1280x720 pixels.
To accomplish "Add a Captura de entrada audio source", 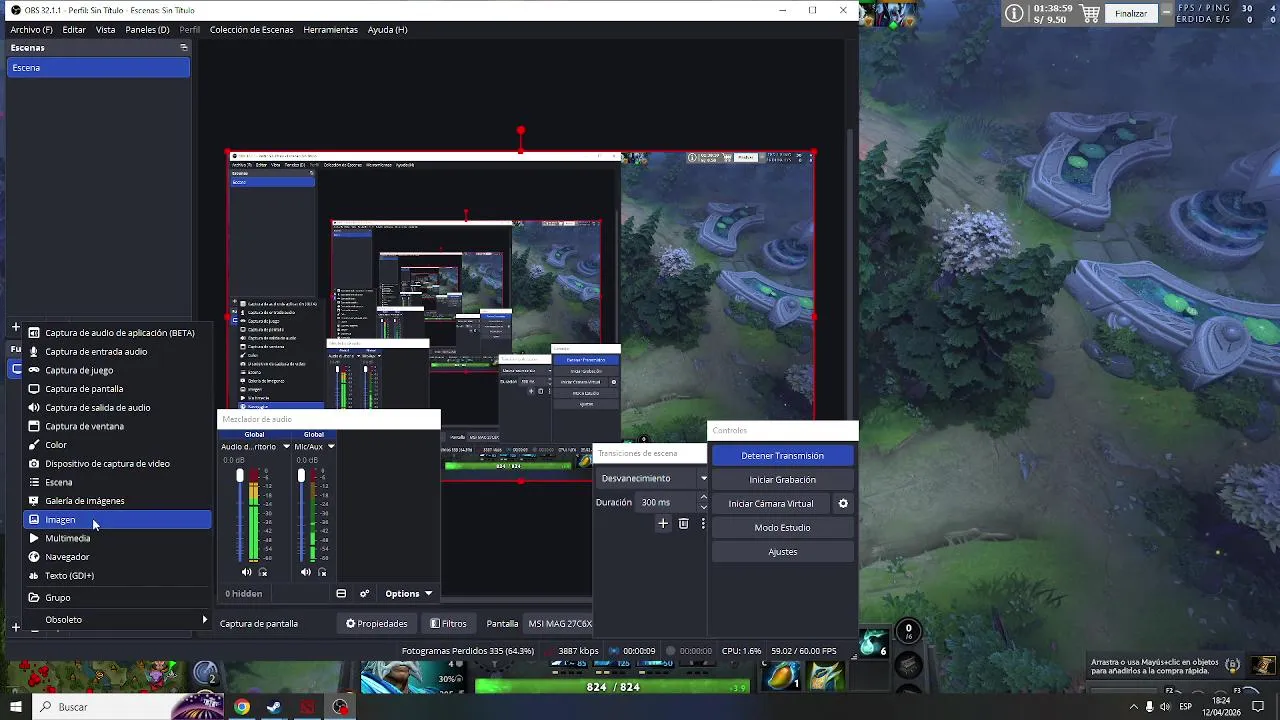I will click(x=117, y=352).
